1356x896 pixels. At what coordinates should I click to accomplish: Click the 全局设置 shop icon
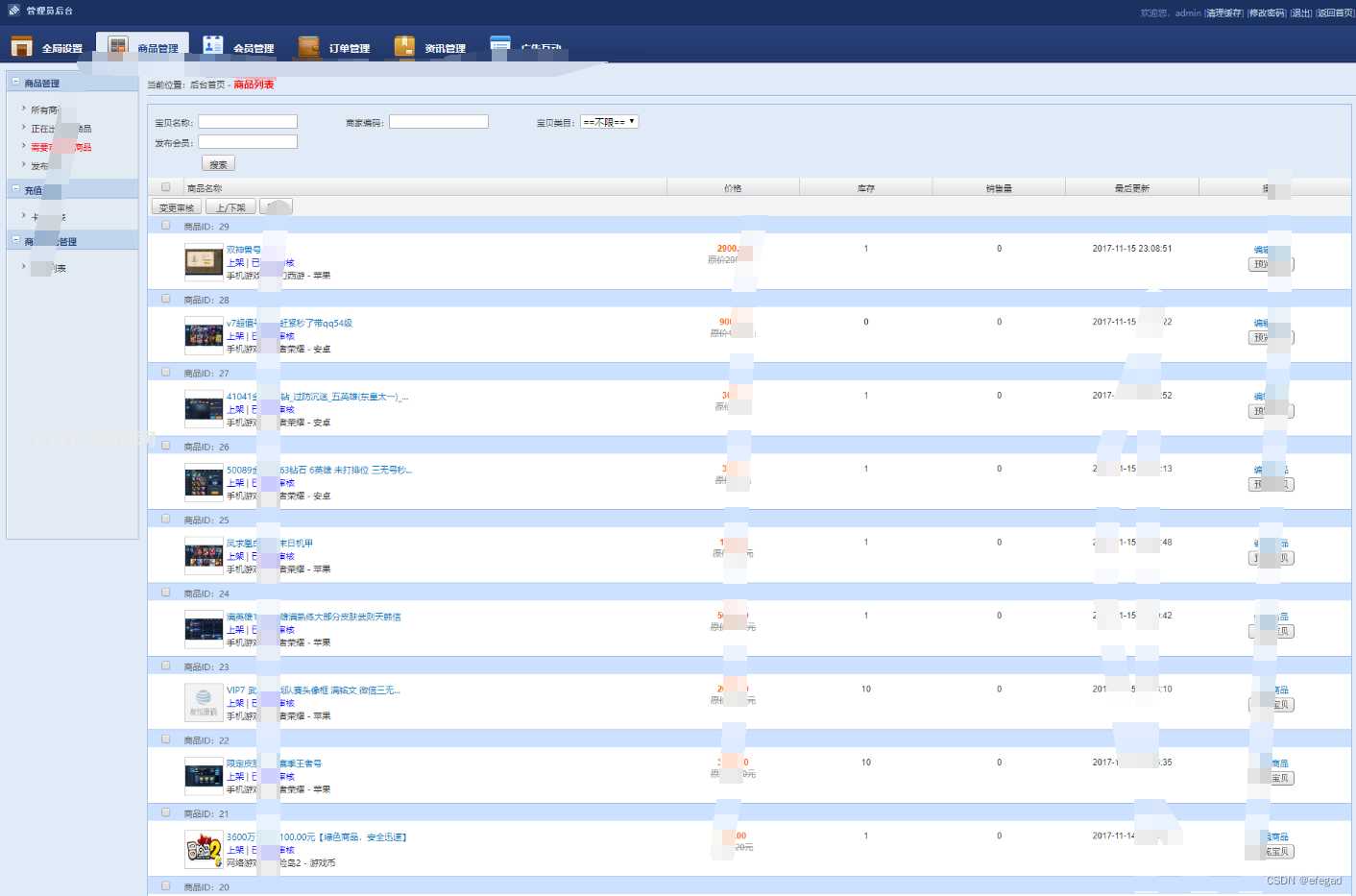pyautogui.click(x=21, y=46)
